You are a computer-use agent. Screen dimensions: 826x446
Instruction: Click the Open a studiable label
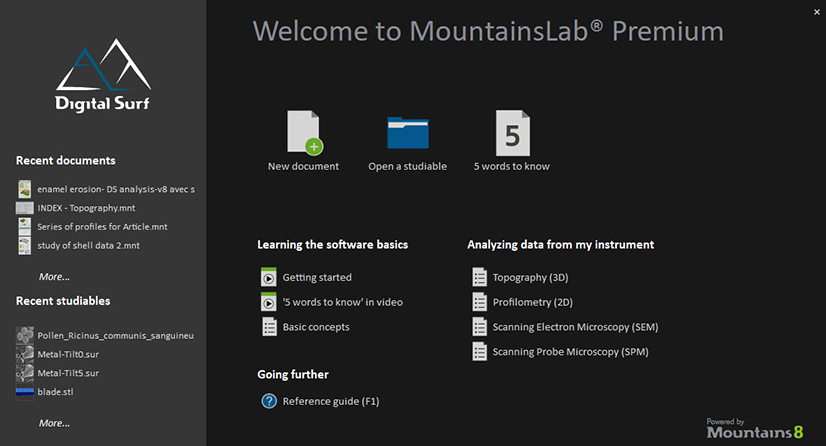pos(408,166)
